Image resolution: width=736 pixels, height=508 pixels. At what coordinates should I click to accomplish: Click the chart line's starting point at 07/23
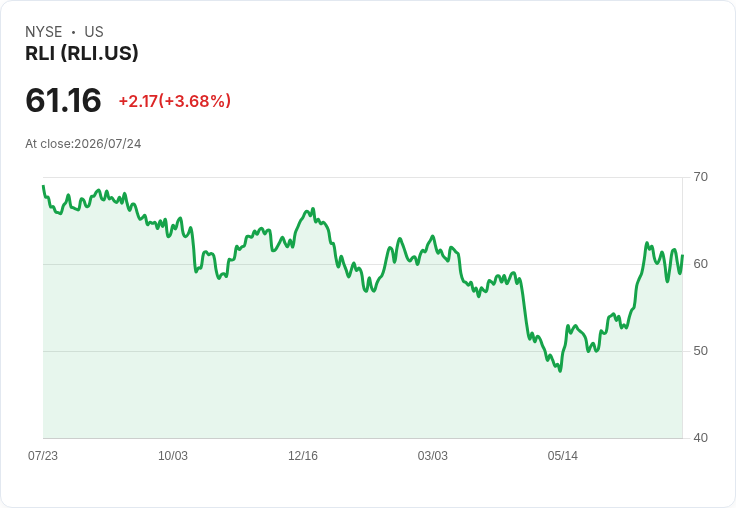pyautogui.click(x=43, y=186)
